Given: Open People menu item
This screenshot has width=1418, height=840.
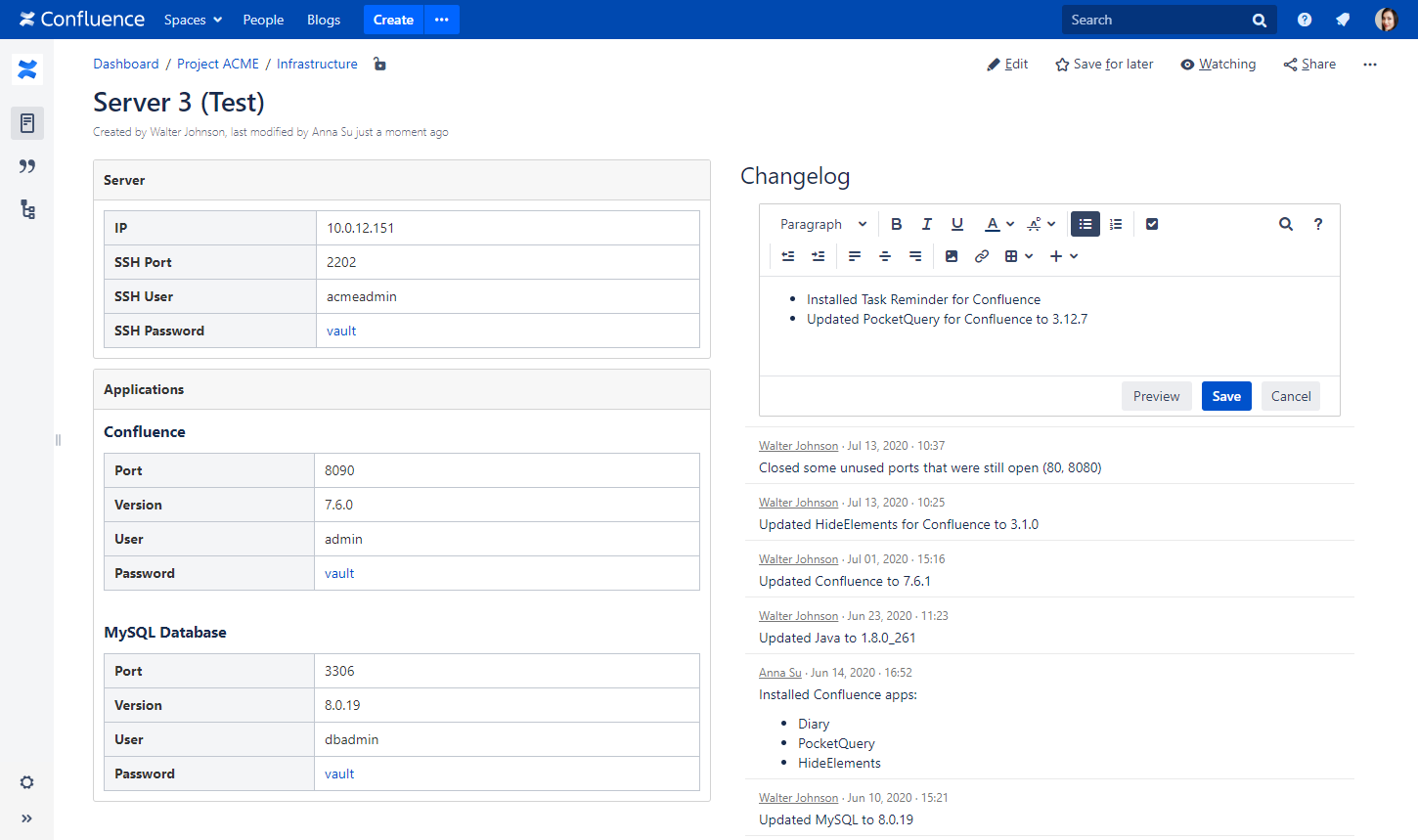Looking at the screenshot, I should [263, 20].
